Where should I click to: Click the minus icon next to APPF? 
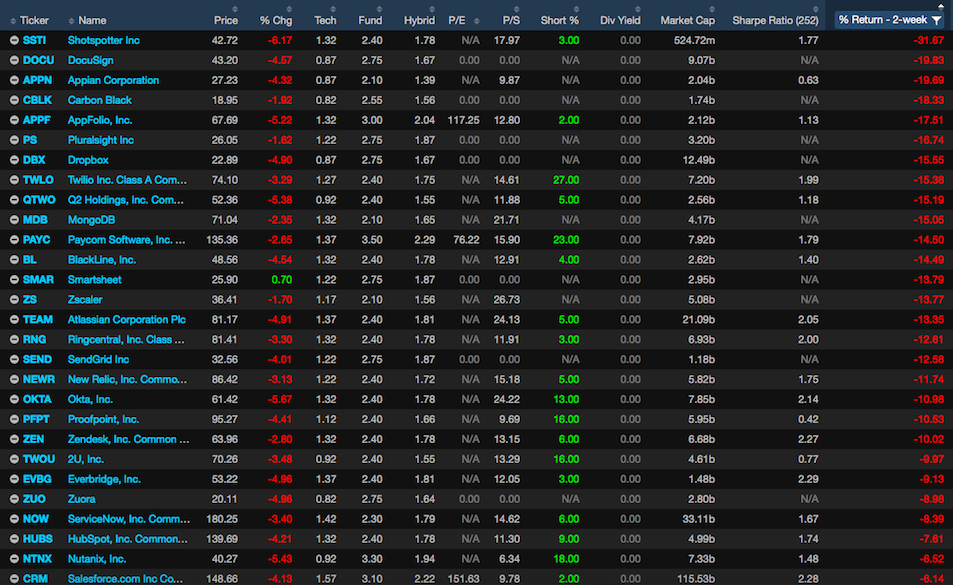[x=14, y=120]
